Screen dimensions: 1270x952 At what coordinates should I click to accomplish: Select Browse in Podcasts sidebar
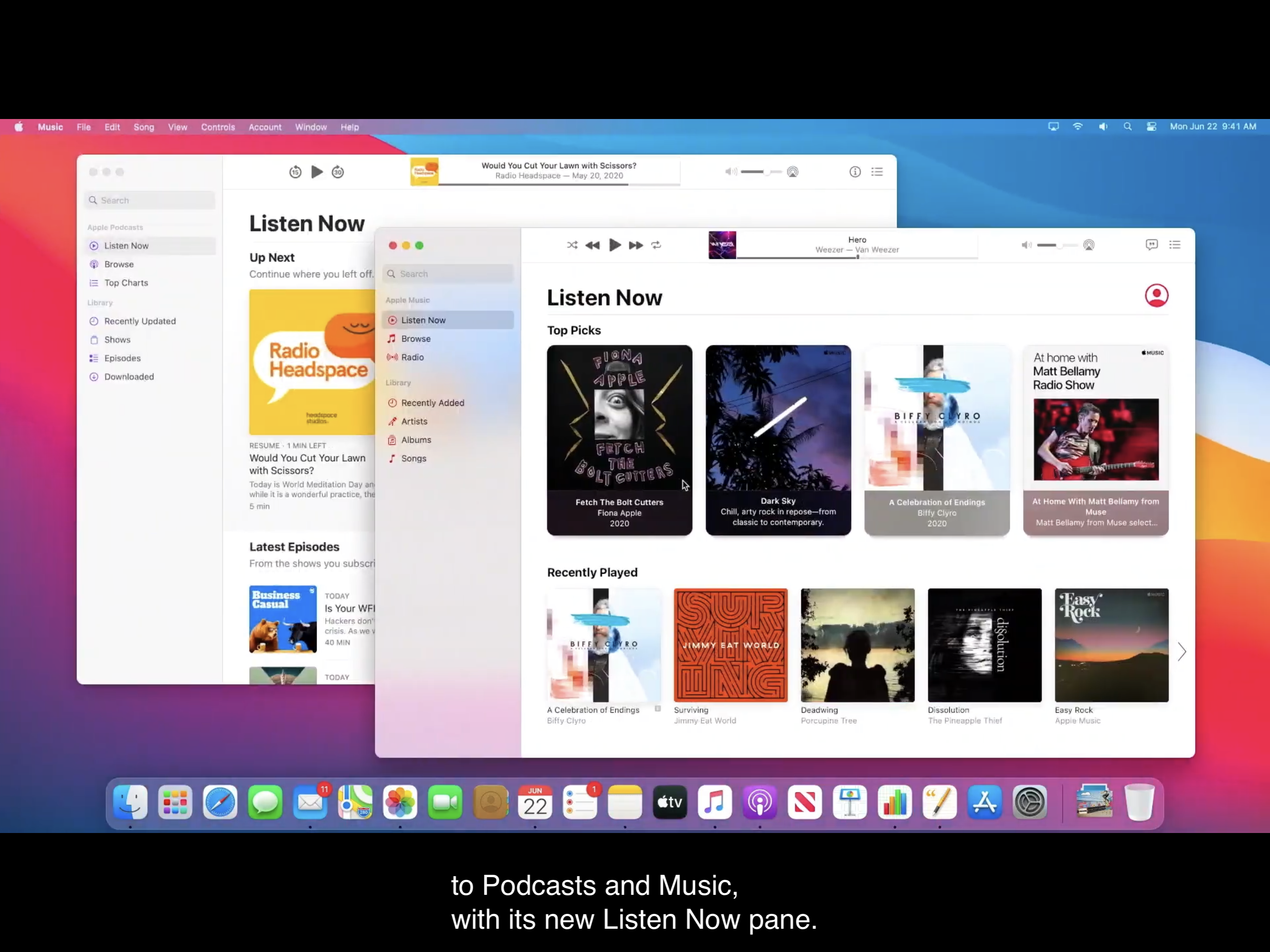[150, 264]
